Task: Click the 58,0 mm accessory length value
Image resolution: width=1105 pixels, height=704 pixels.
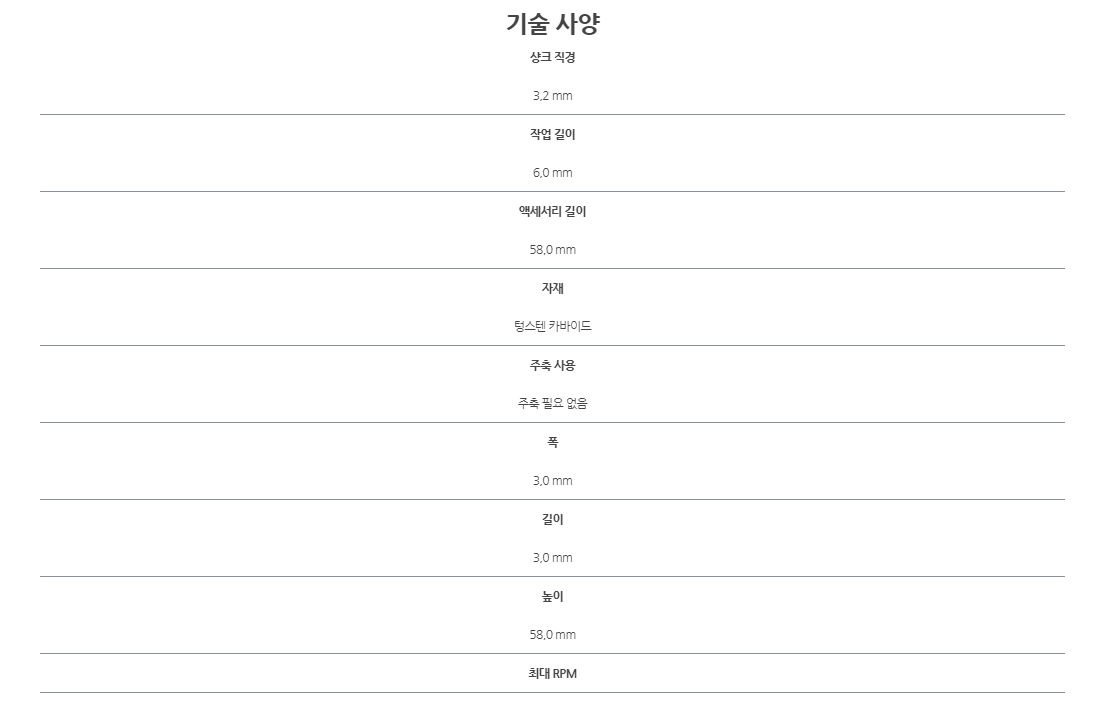Action: pyautogui.click(x=552, y=249)
